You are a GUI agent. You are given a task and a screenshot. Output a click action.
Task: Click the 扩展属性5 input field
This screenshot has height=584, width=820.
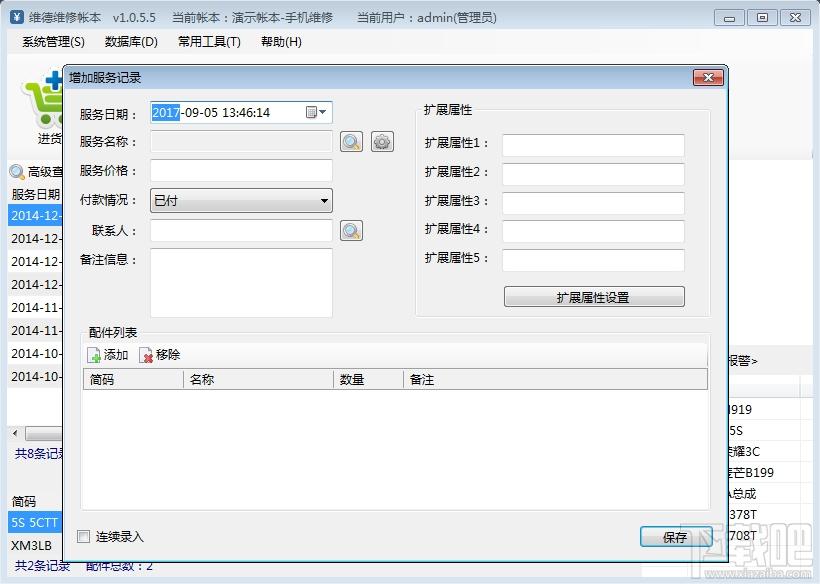[x=594, y=260]
